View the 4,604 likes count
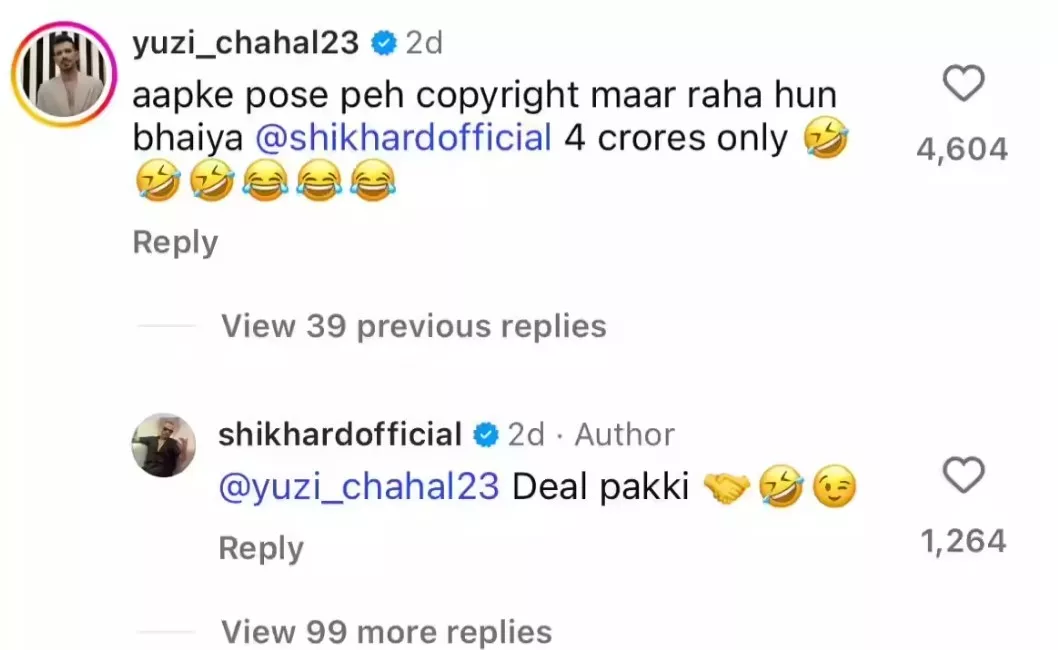 (x=962, y=149)
